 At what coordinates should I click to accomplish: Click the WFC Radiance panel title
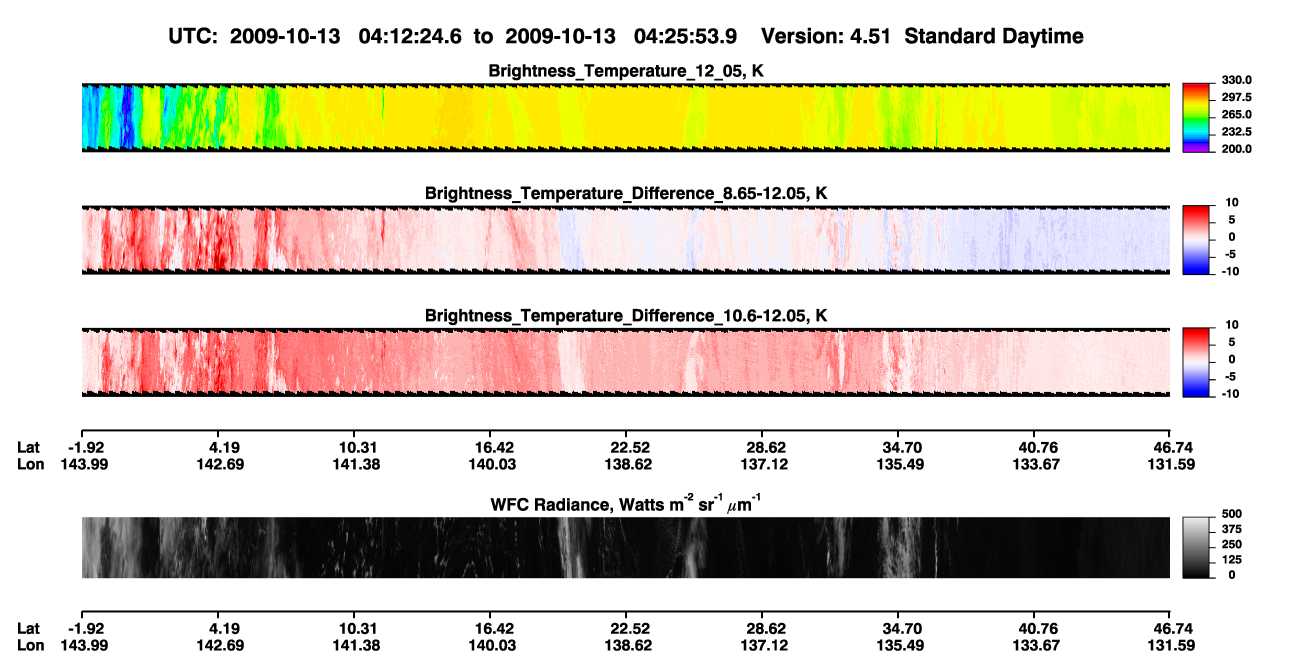[626, 504]
